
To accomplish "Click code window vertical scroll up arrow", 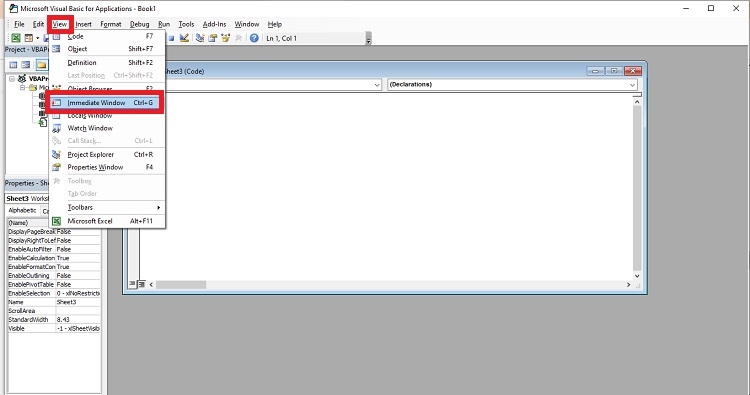I will tap(637, 102).
